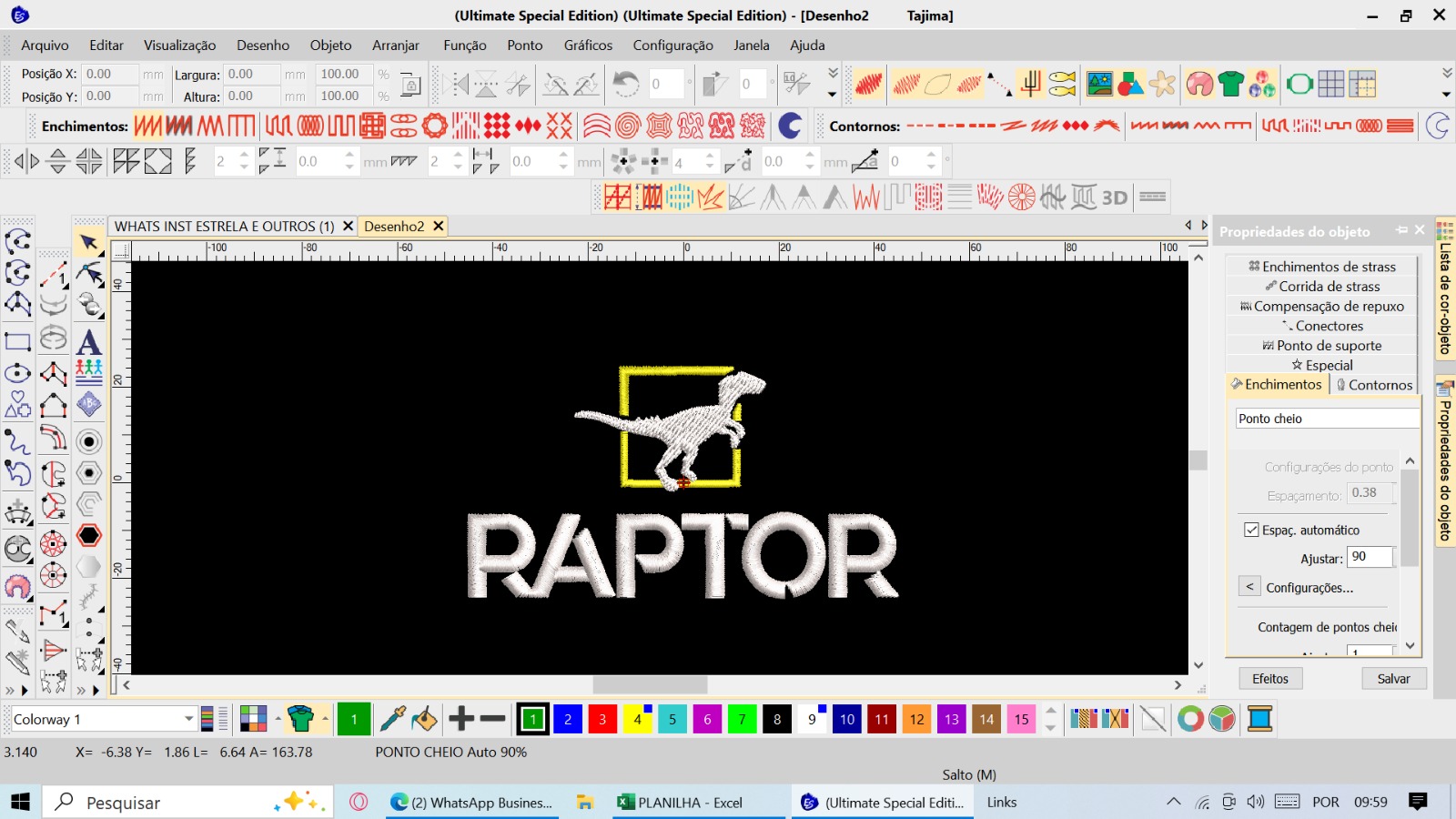The width and height of the screenshot is (1456, 819).
Task: Switch to WHATS INST ESTRELA E OUTROS tab
Action: pos(224,226)
